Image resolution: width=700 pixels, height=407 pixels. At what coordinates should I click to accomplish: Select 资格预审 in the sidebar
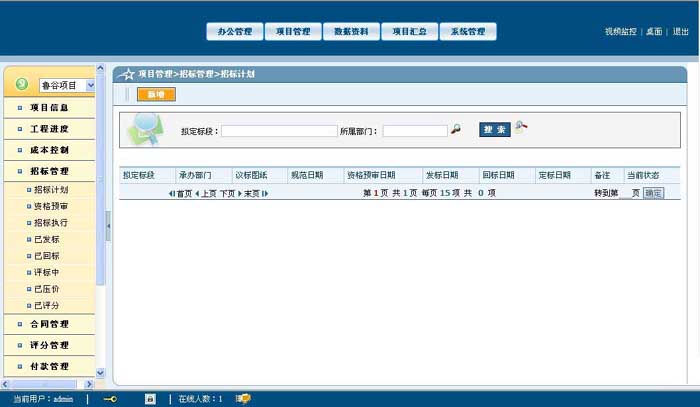50,206
